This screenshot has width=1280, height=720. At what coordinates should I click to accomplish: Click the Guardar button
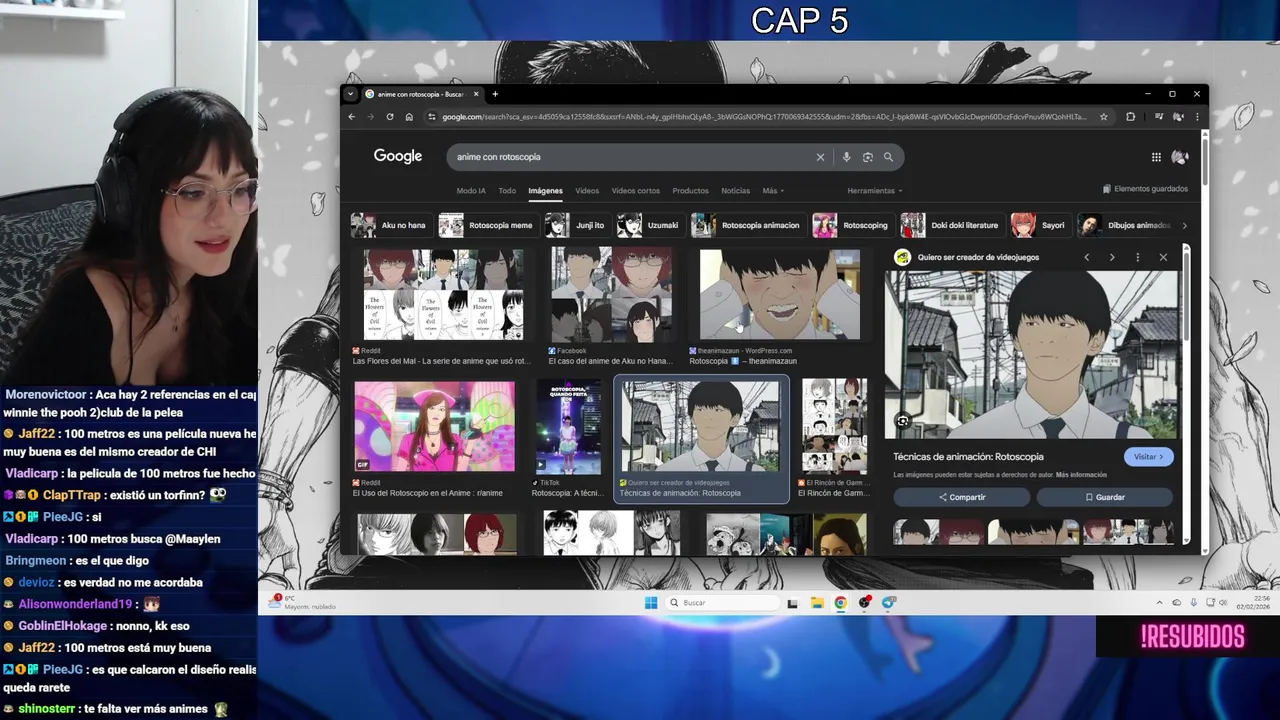click(x=1104, y=497)
